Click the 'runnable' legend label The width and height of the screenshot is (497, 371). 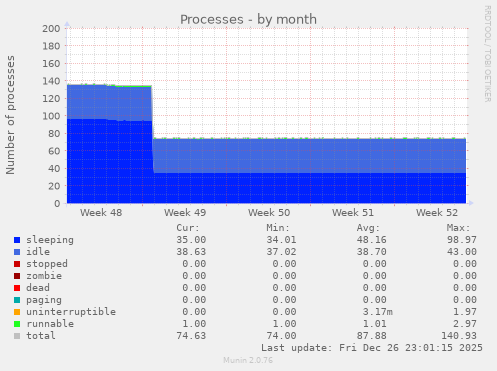[50, 324]
